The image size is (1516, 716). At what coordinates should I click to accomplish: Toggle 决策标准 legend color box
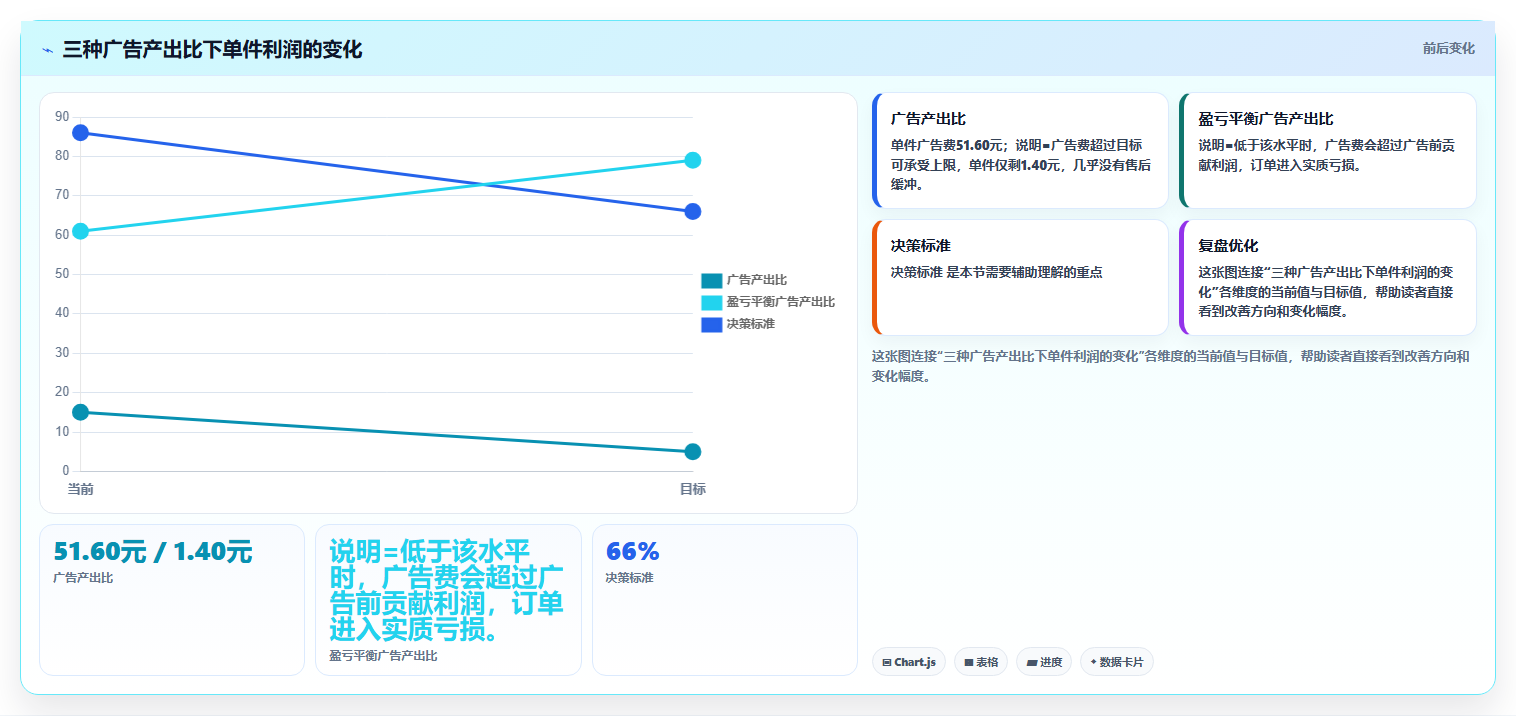coord(711,325)
